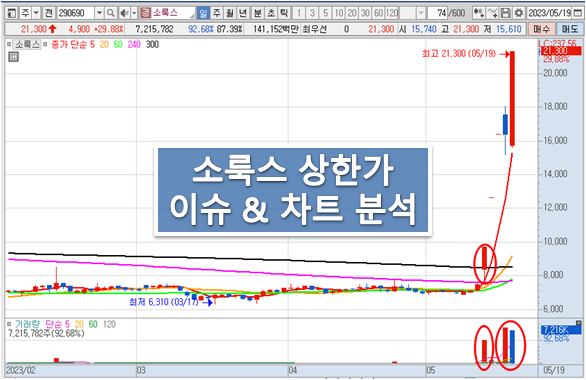This screenshot has height=380, width=586.
Task: Click the 7,216K volume axis tag
Action: click(x=560, y=330)
